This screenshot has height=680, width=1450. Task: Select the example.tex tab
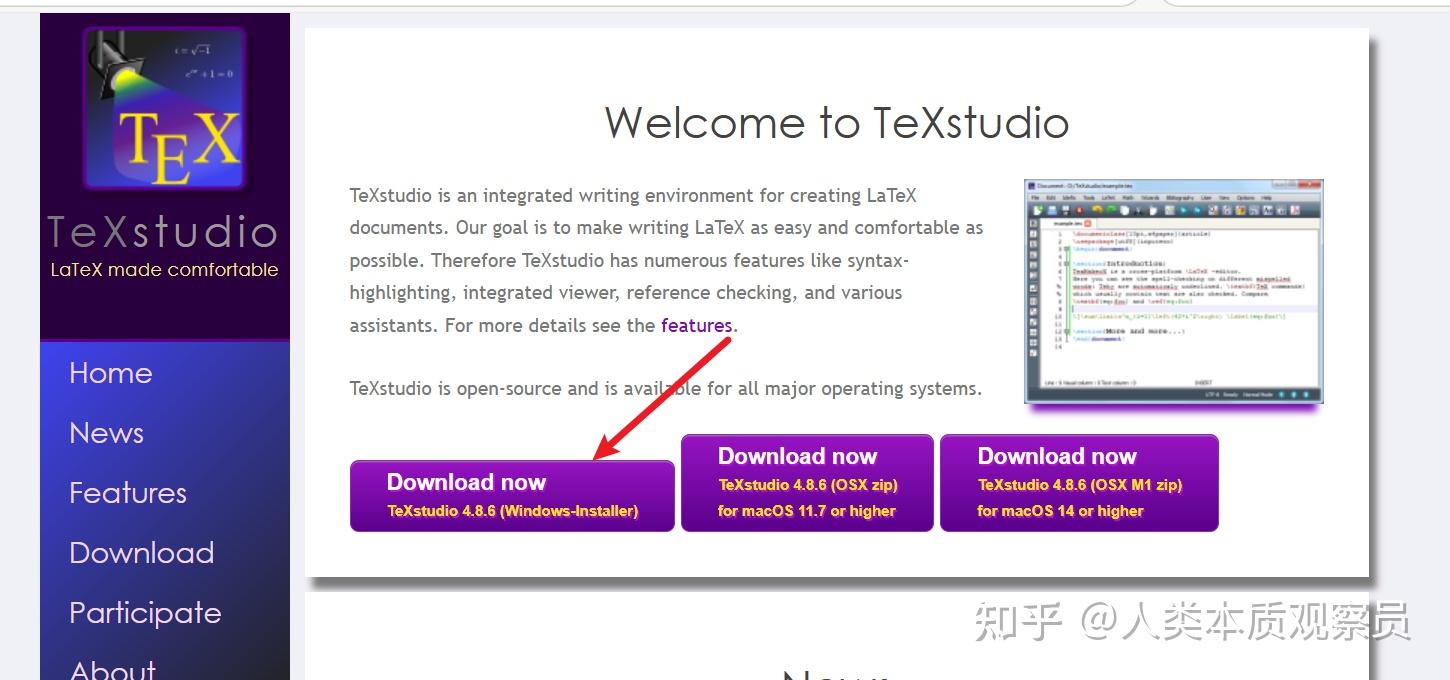click(x=1068, y=222)
